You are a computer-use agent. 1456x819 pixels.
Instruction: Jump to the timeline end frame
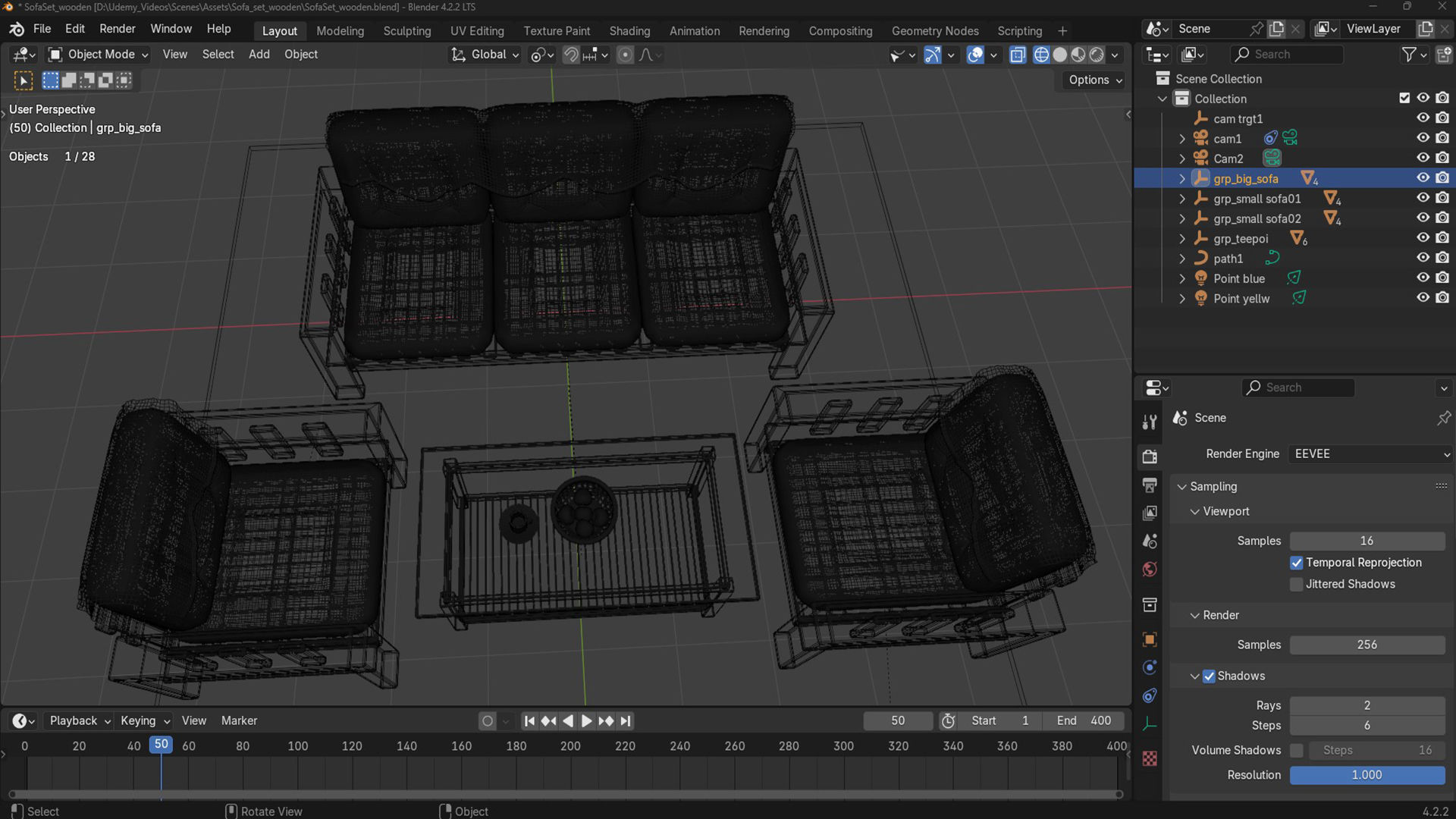(x=626, y=721)
